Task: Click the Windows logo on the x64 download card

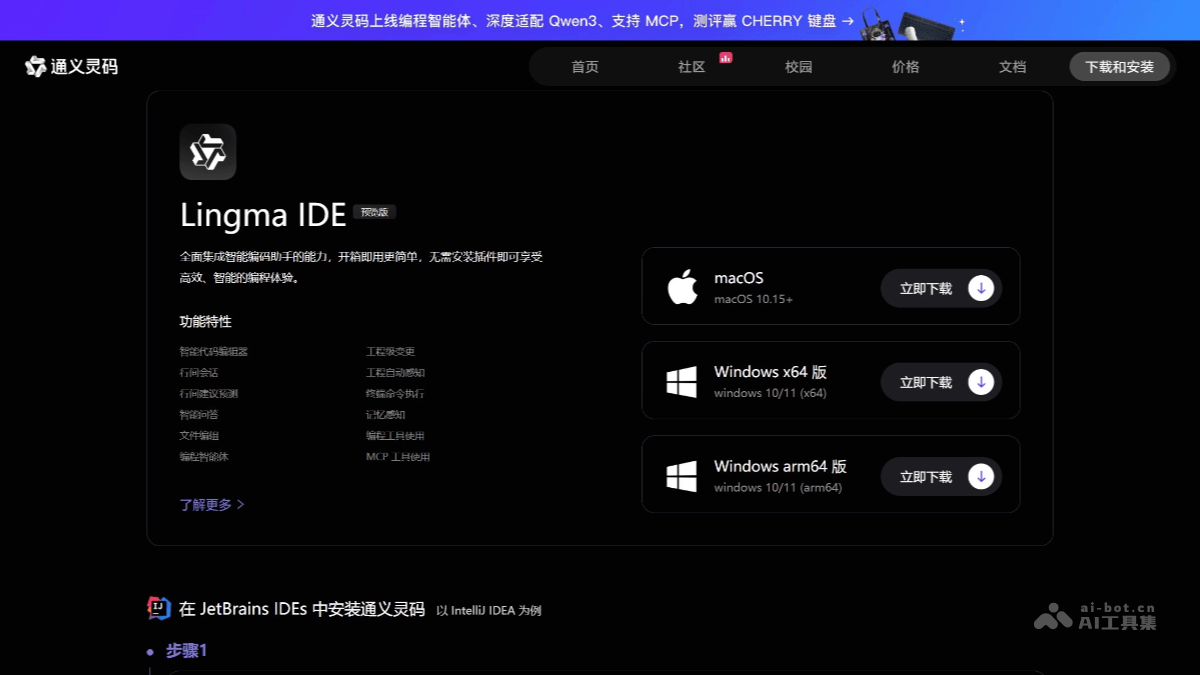Action: [683, 381]
